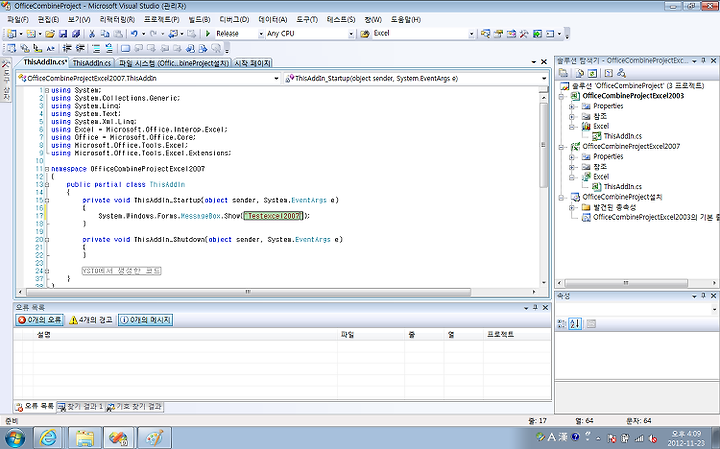Collapse the ThisAddIn_Shutdown method outlining
The height and width of the screenshot is (449, 720).
click(x=47, y=240)
